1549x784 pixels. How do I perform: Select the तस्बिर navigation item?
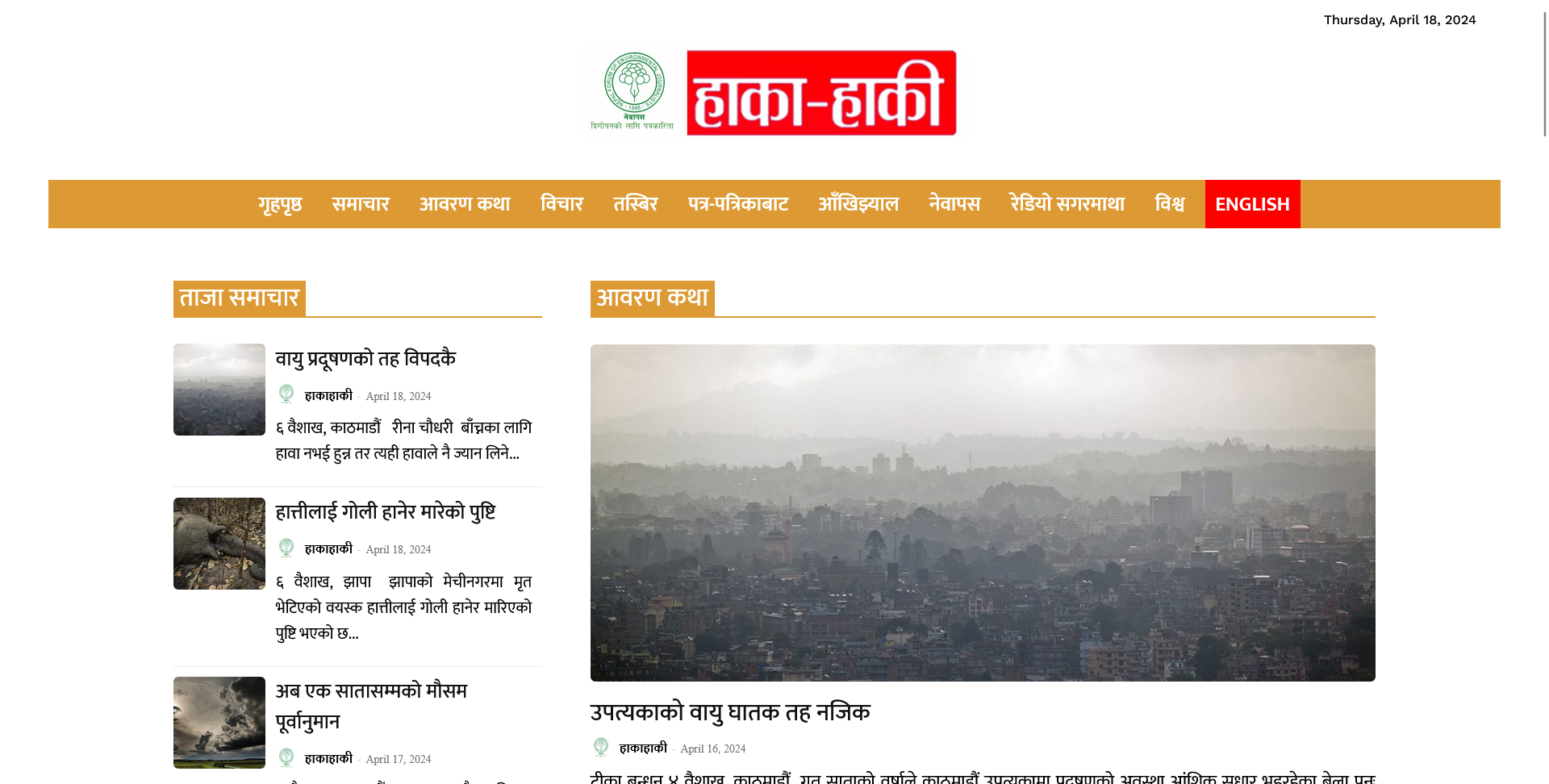click(x=636, y=204)
